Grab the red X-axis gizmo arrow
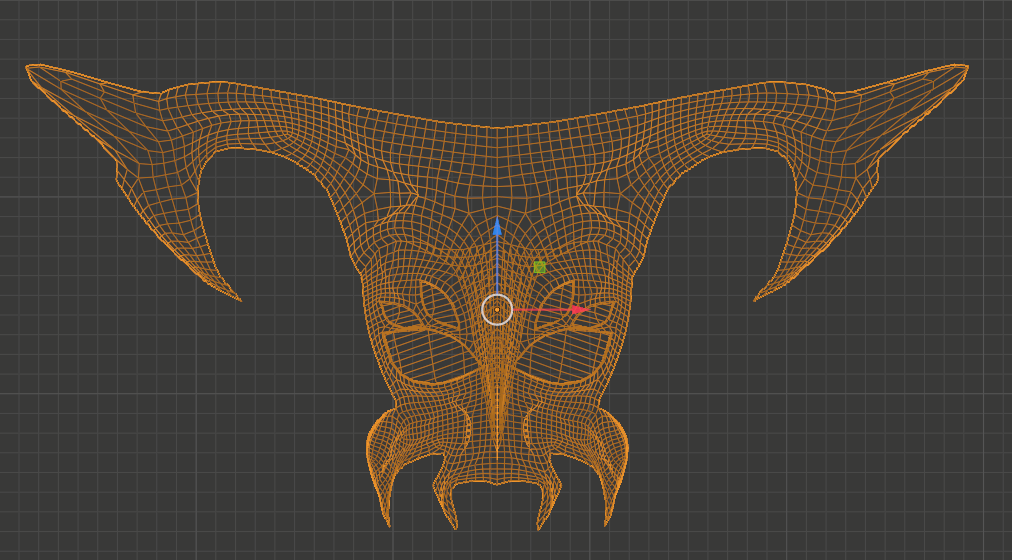 (580, 310)
